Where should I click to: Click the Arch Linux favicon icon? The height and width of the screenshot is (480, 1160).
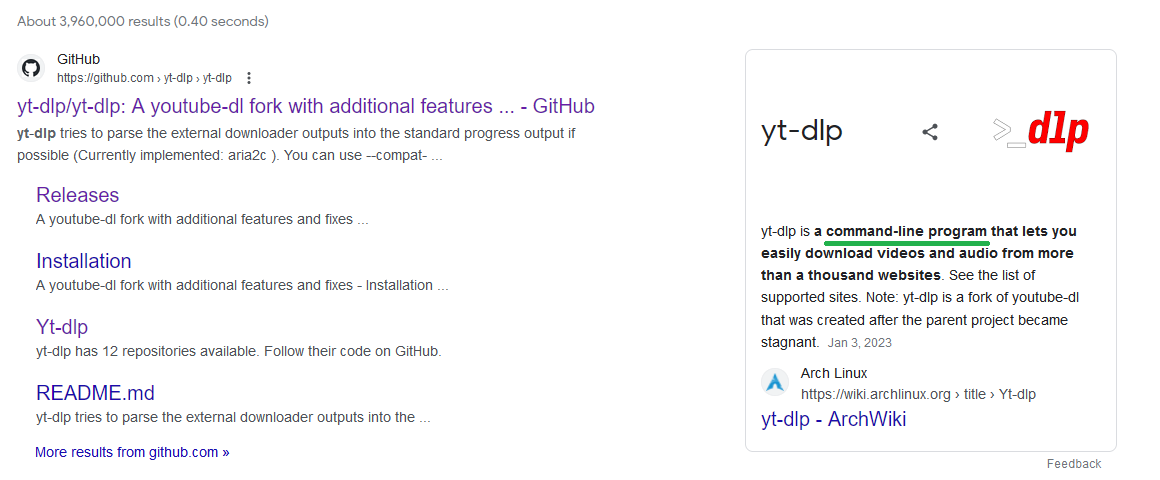pos(775,383)
